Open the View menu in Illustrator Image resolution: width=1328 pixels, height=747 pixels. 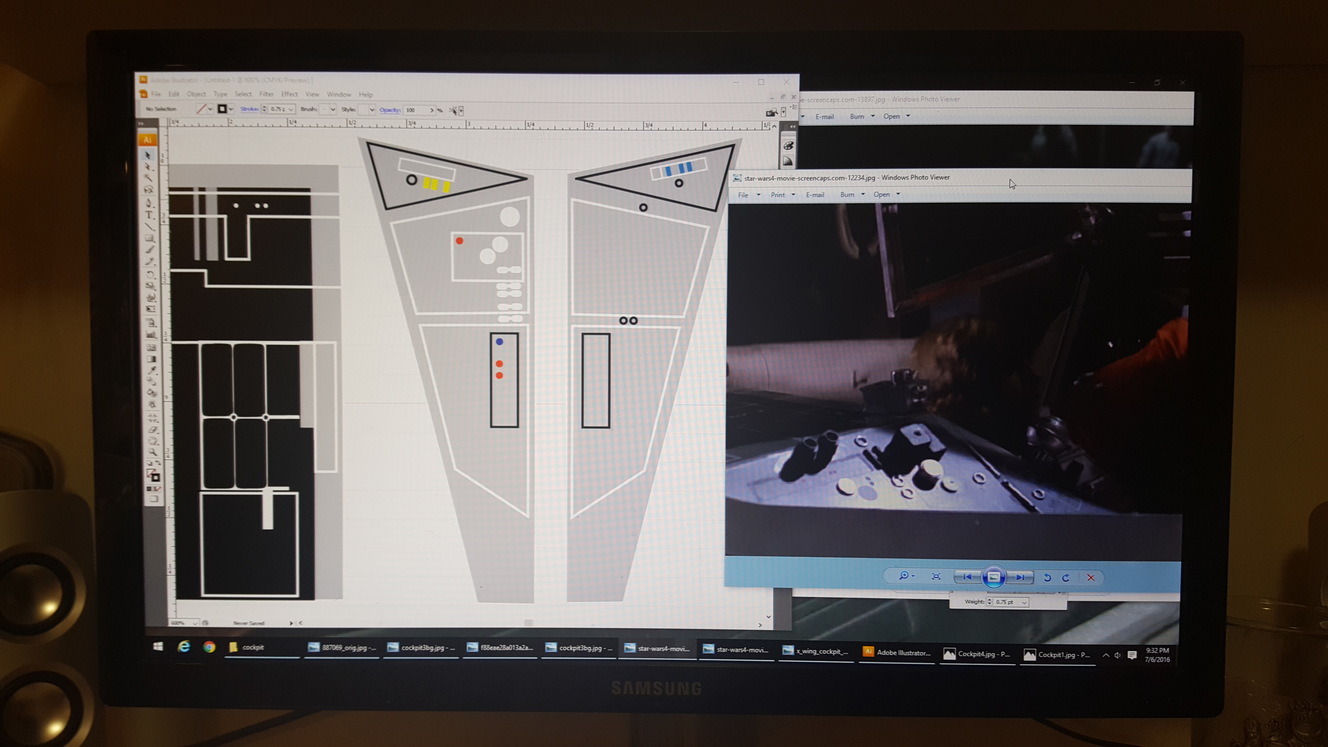point(312,94)
